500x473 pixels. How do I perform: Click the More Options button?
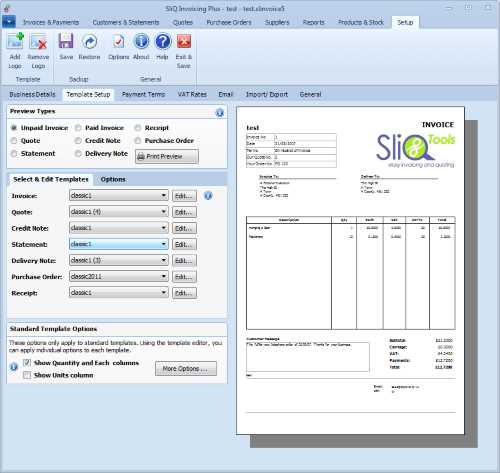coord(186,369)
